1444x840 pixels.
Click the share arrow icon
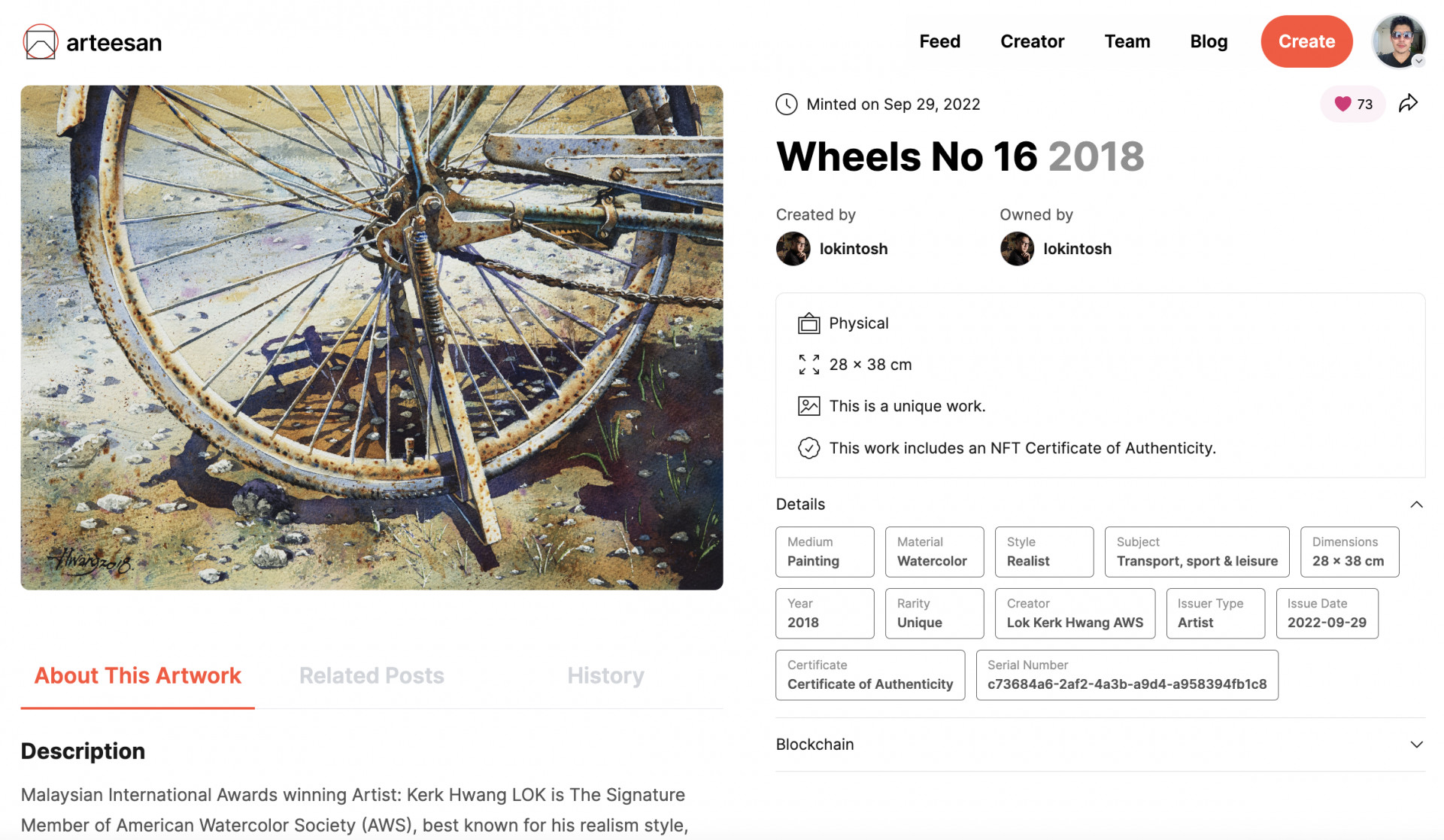pyautogui.click(x=1408, y=104)
